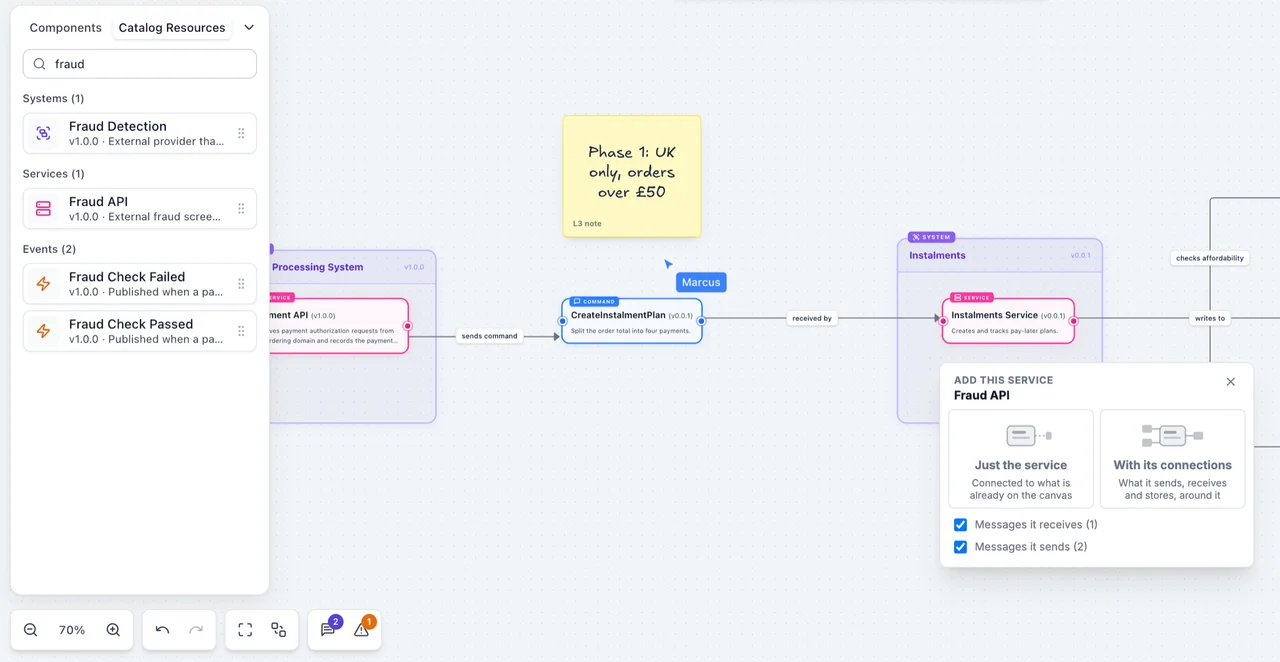Click the 70% zoom level

(72, 630)
